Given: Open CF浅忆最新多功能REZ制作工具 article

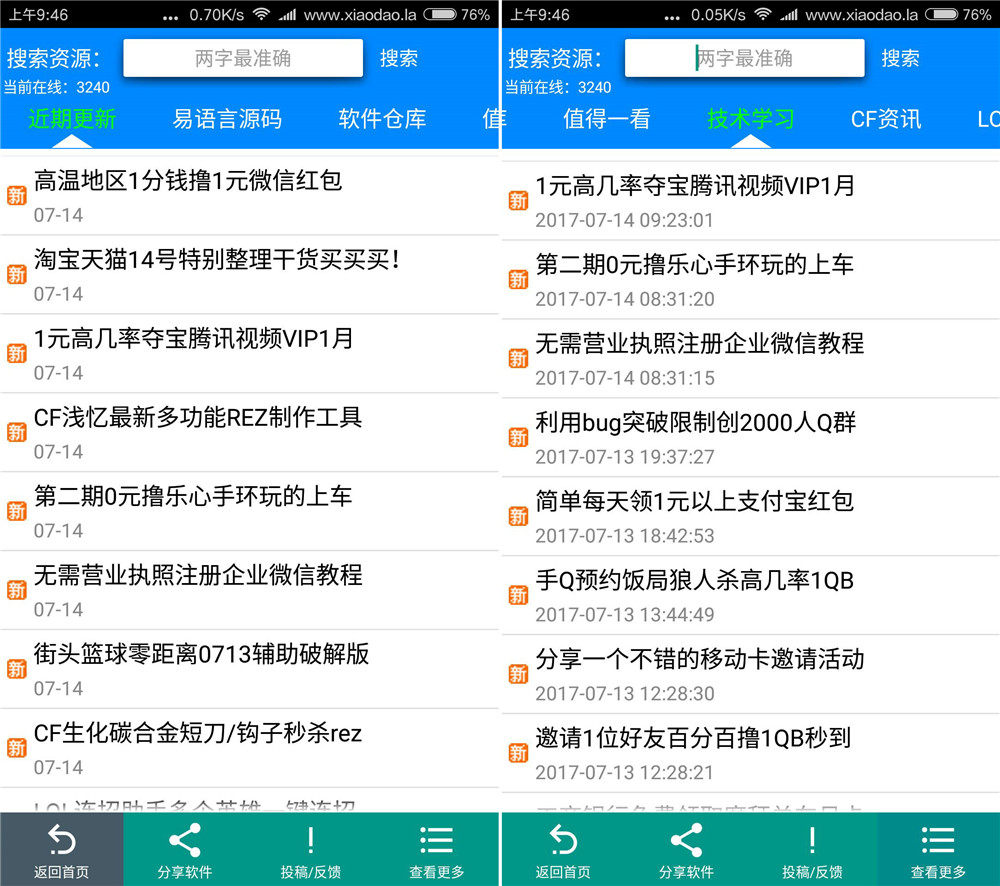Looking at the screenshot, I should coord(249,432).
